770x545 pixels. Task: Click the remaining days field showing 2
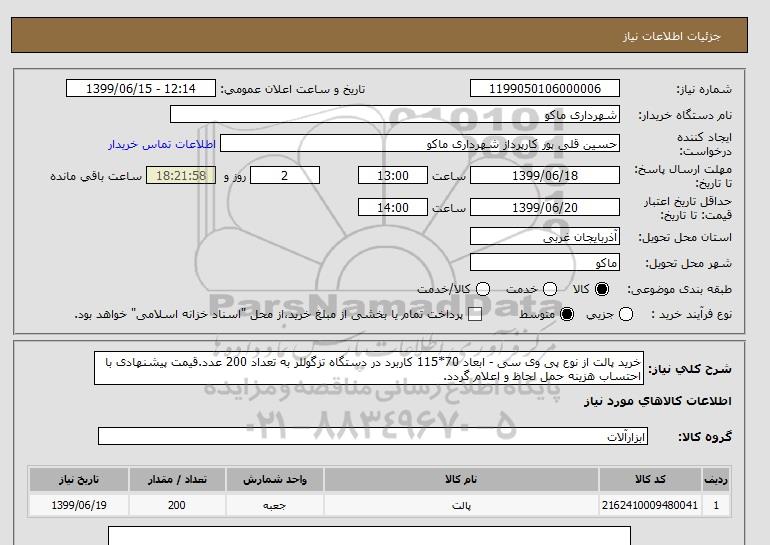pos(285,175)
